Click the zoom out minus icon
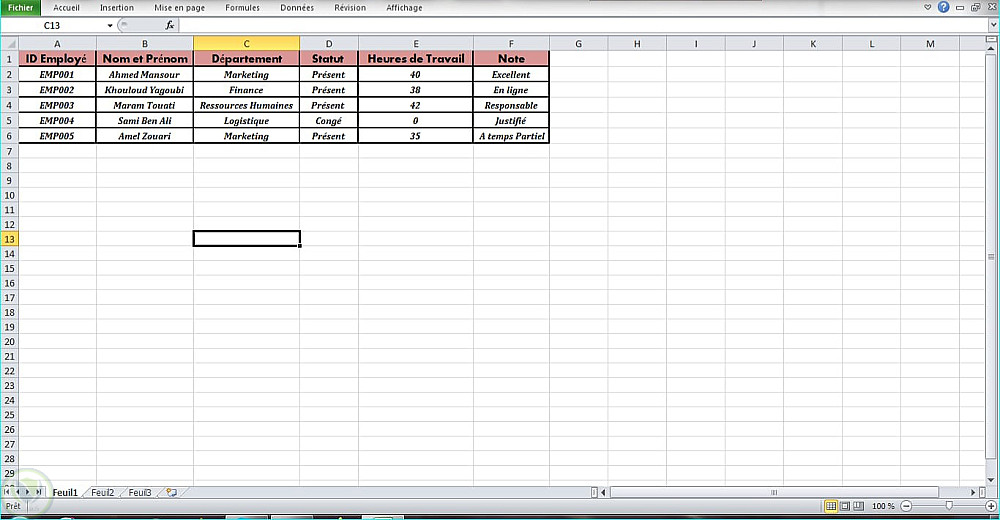 (906, 506)
